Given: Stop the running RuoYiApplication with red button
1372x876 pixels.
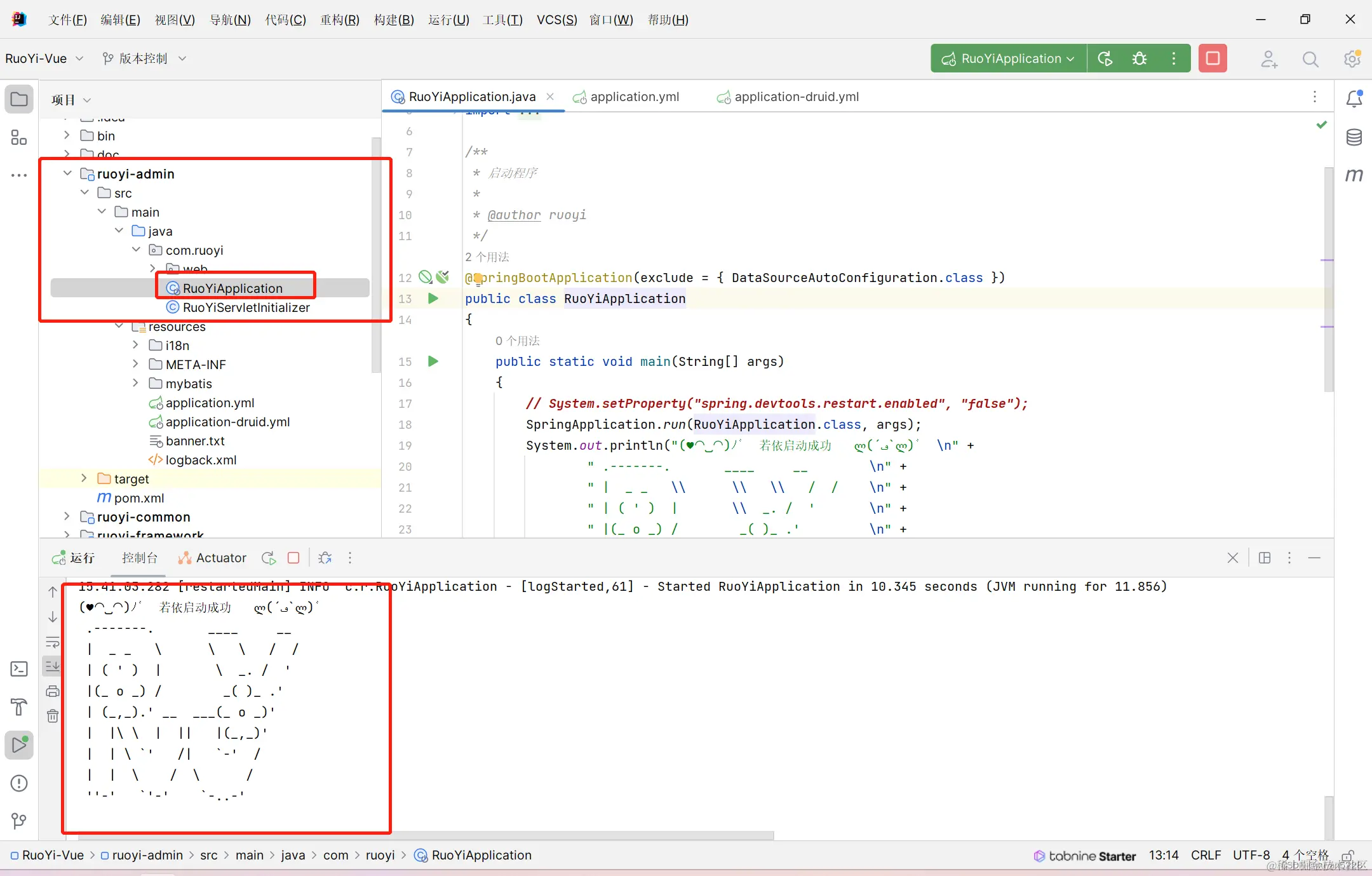Looking at the screenshot, I should (1213, 58).
